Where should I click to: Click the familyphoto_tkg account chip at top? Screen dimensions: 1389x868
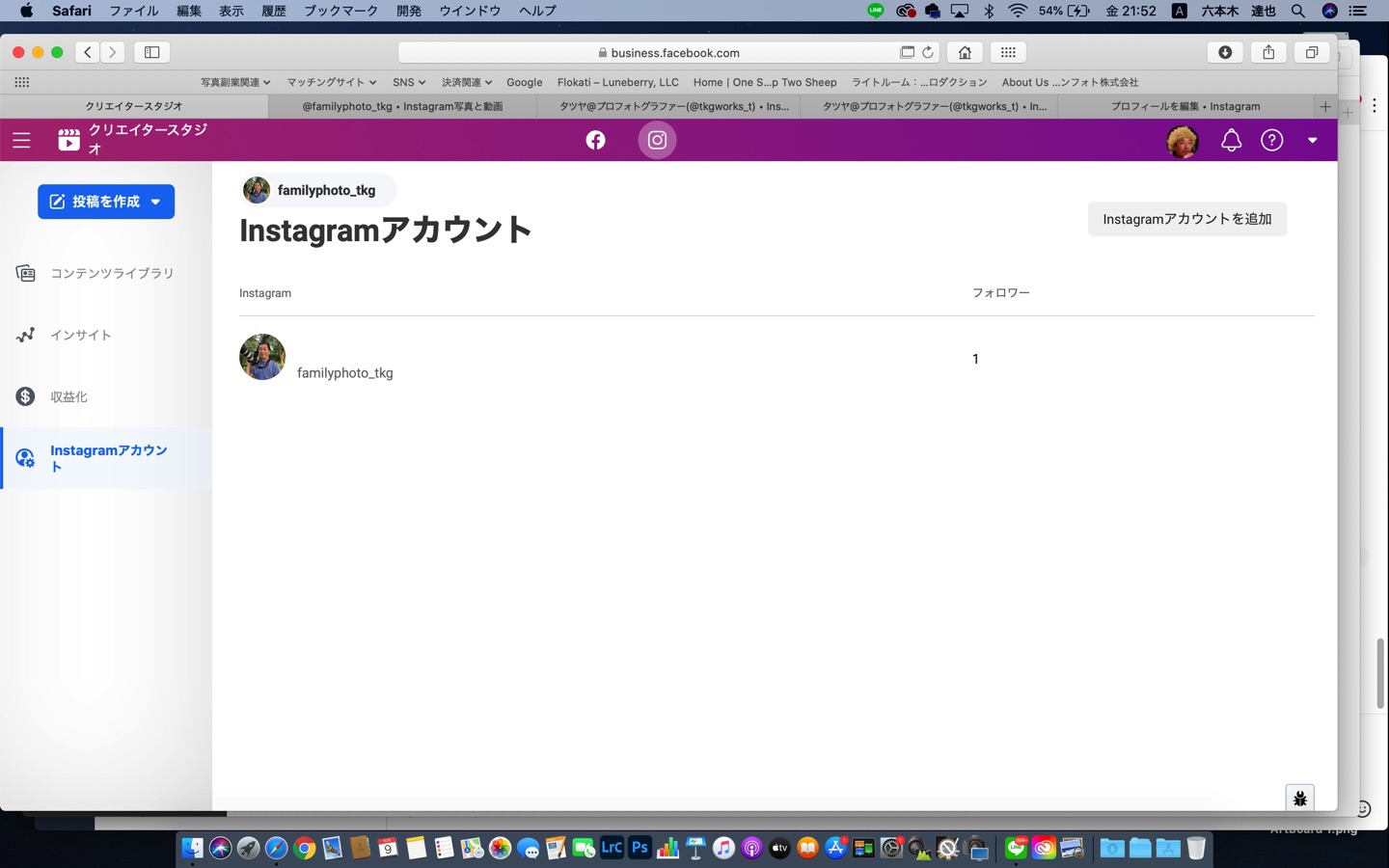[317, 190]
